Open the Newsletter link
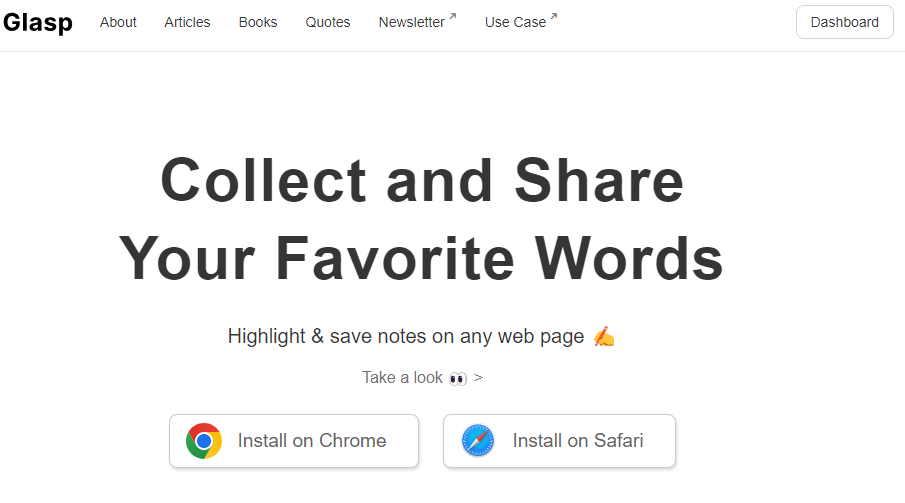This screenshot has height=503, width=905. pyautogui.click(x=411, y=22)
